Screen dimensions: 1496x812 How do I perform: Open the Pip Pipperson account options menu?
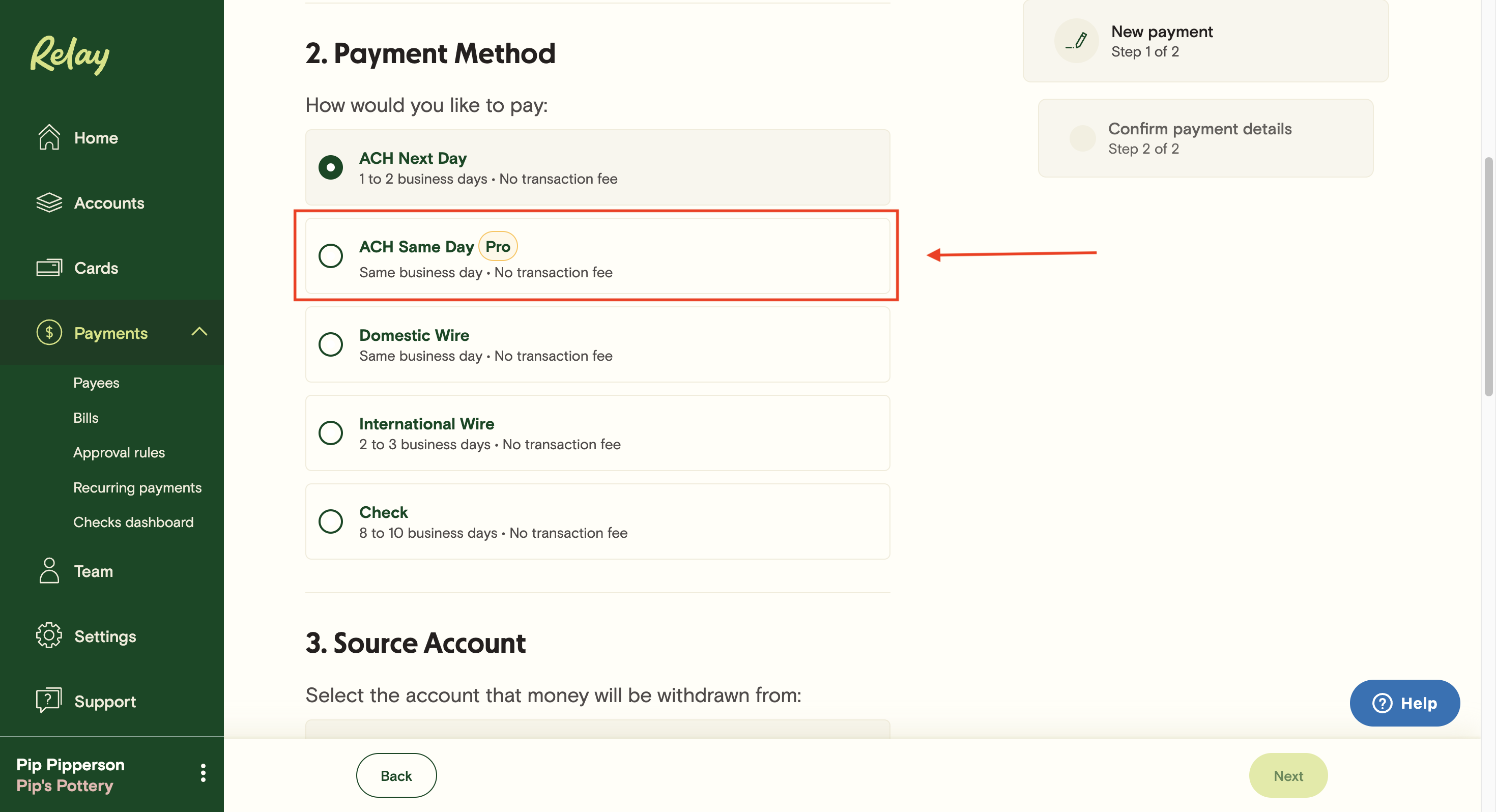[x=203, y=773]
